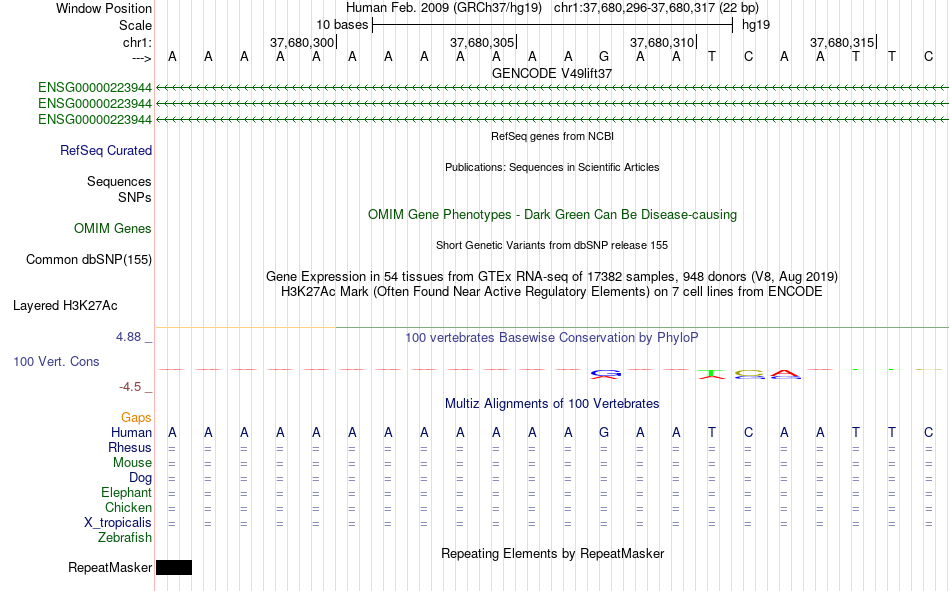The height and width of the screenshot is (591, 950).
Task: Select the Zebrafish species row label
Action: coord(125,538)
